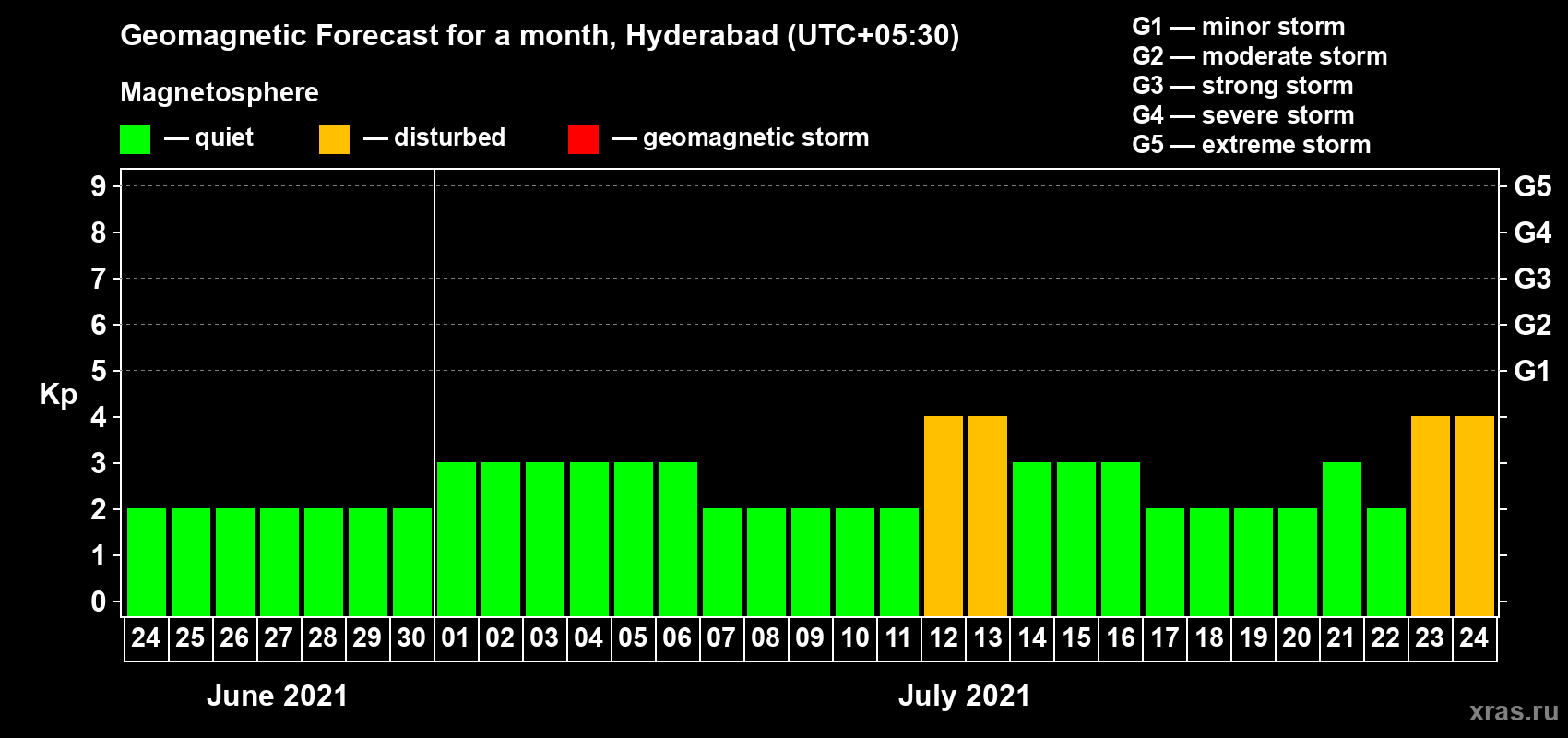
Task: Click the G5 right-axis label
Action: click(x=1533, y=186)
